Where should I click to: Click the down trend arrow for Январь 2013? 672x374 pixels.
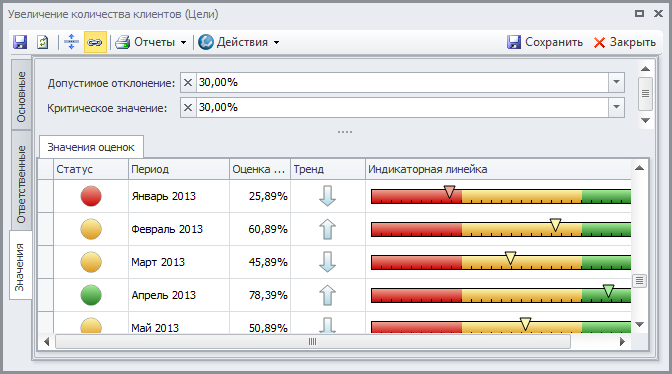pos(327,196)
